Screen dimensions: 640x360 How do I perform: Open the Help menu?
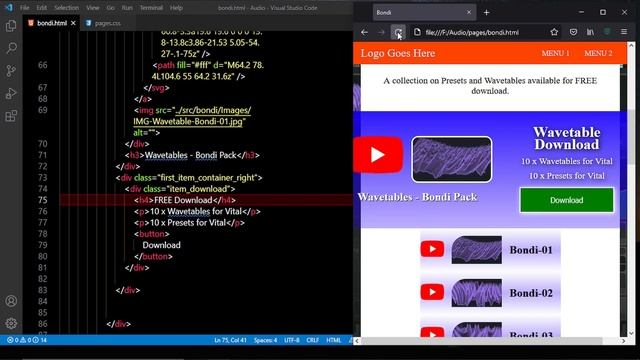pos(176,8)
